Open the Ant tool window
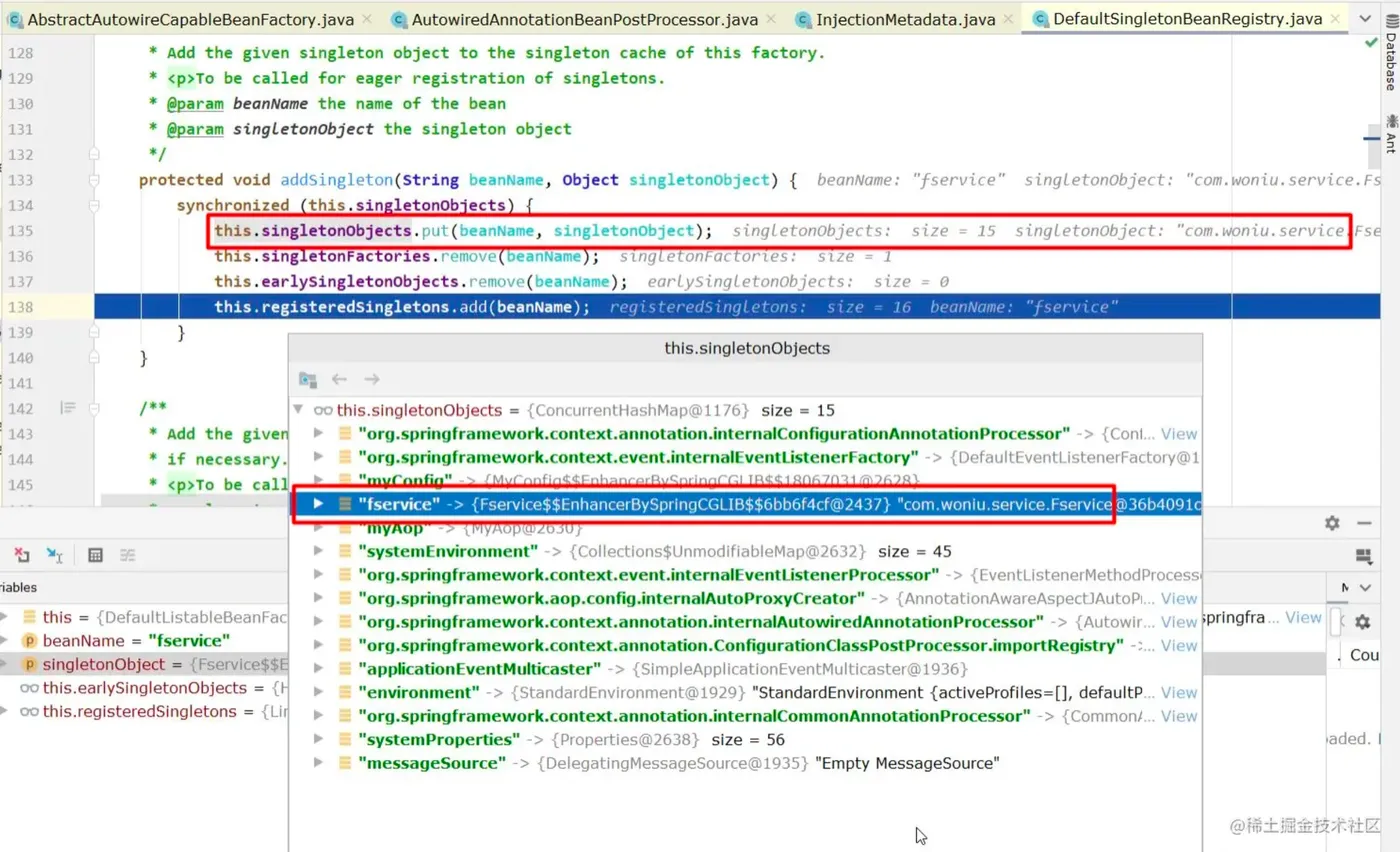 pyautogui.click(x=1390, y=133)
